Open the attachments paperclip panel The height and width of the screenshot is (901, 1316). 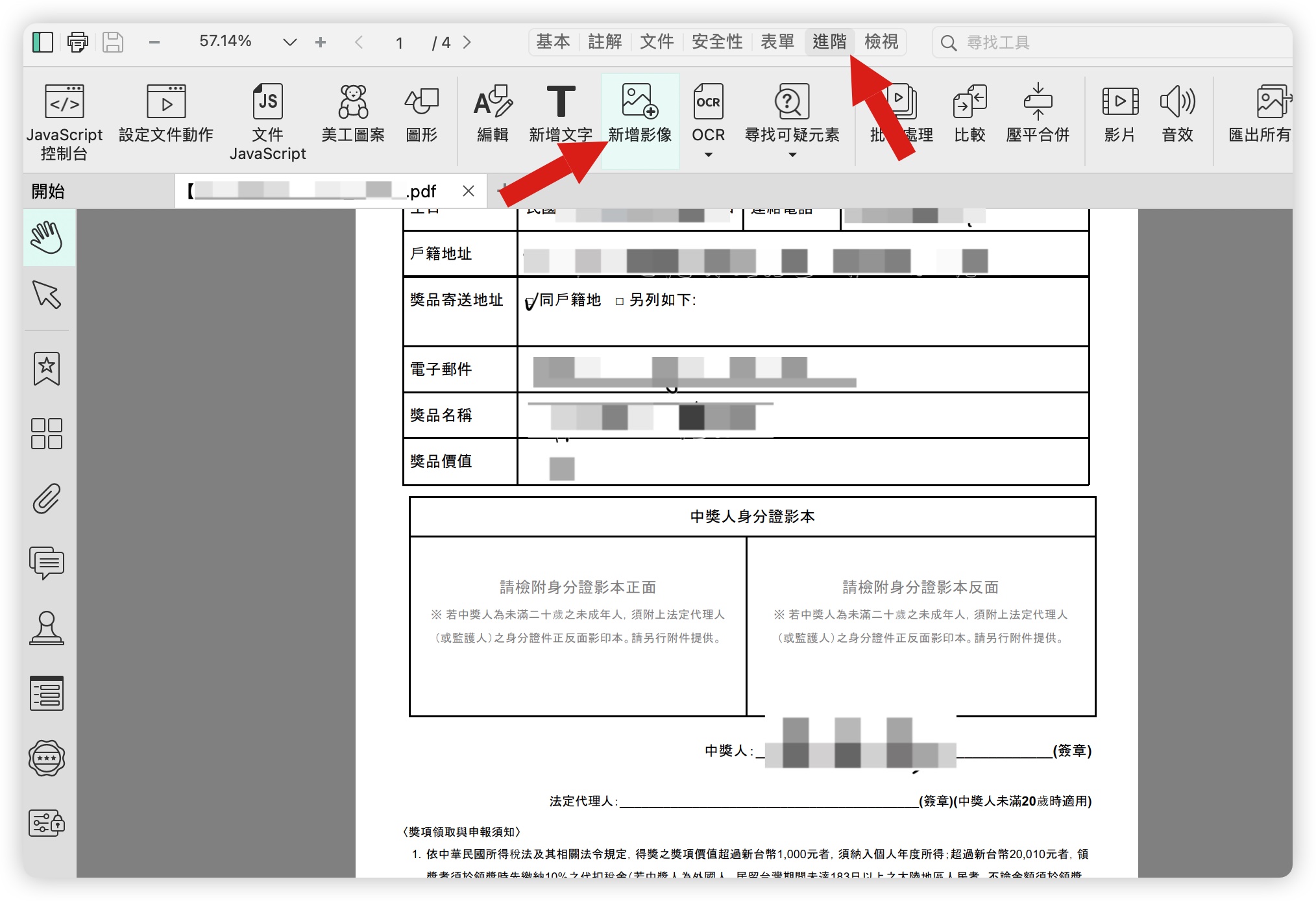point(47,499)
